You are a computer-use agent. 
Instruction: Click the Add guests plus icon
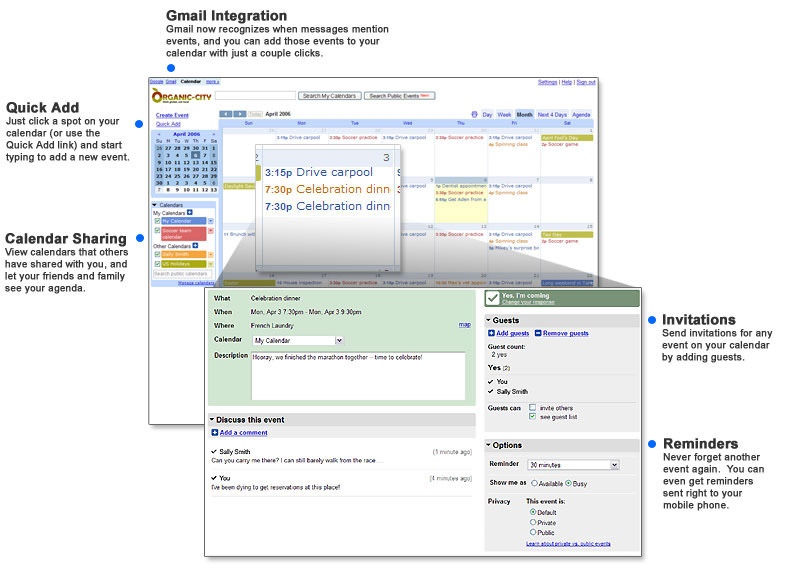click(x=491, y=332)
